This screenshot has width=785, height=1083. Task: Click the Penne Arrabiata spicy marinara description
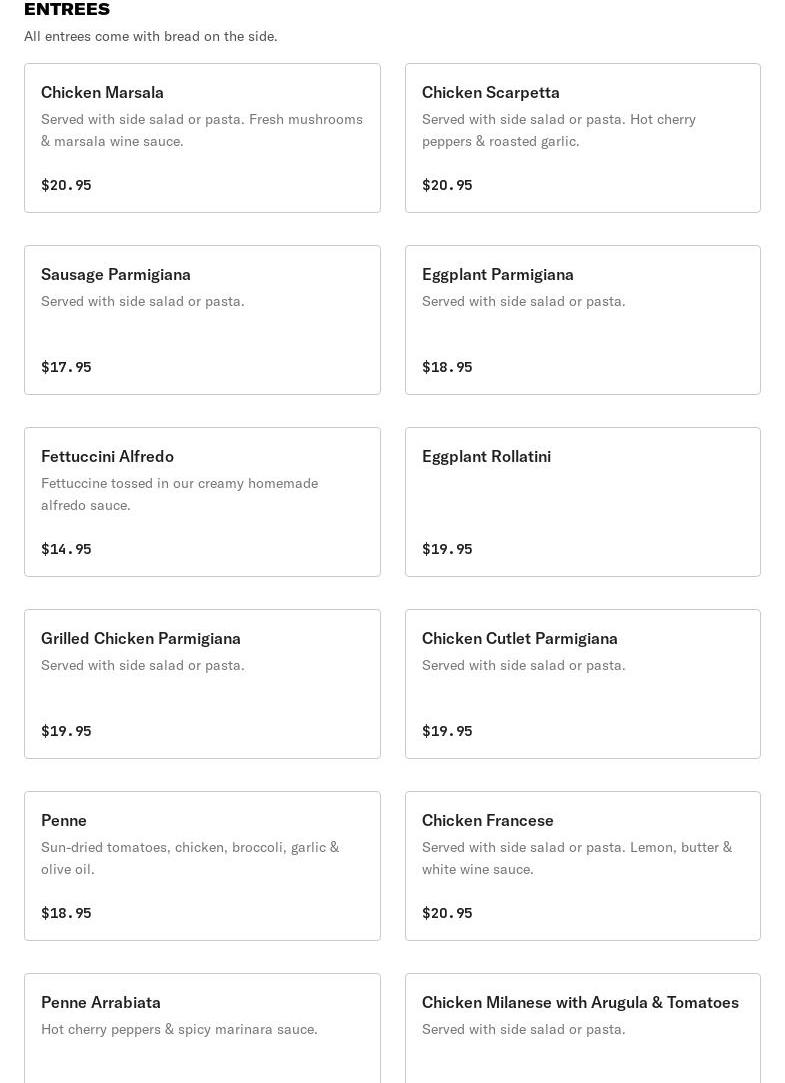point(179,1029)
